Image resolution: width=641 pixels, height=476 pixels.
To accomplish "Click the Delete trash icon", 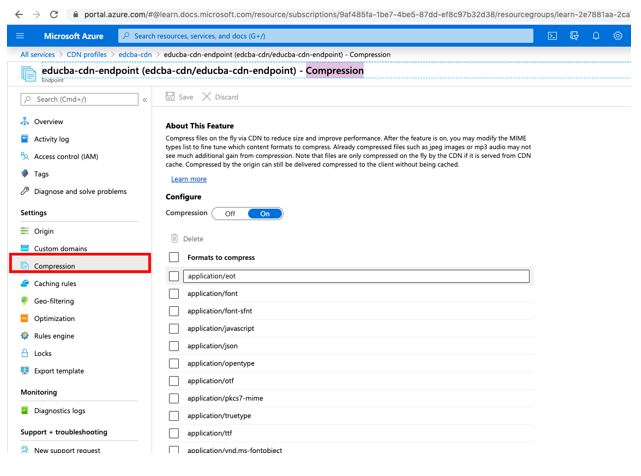I will [174, 238].
